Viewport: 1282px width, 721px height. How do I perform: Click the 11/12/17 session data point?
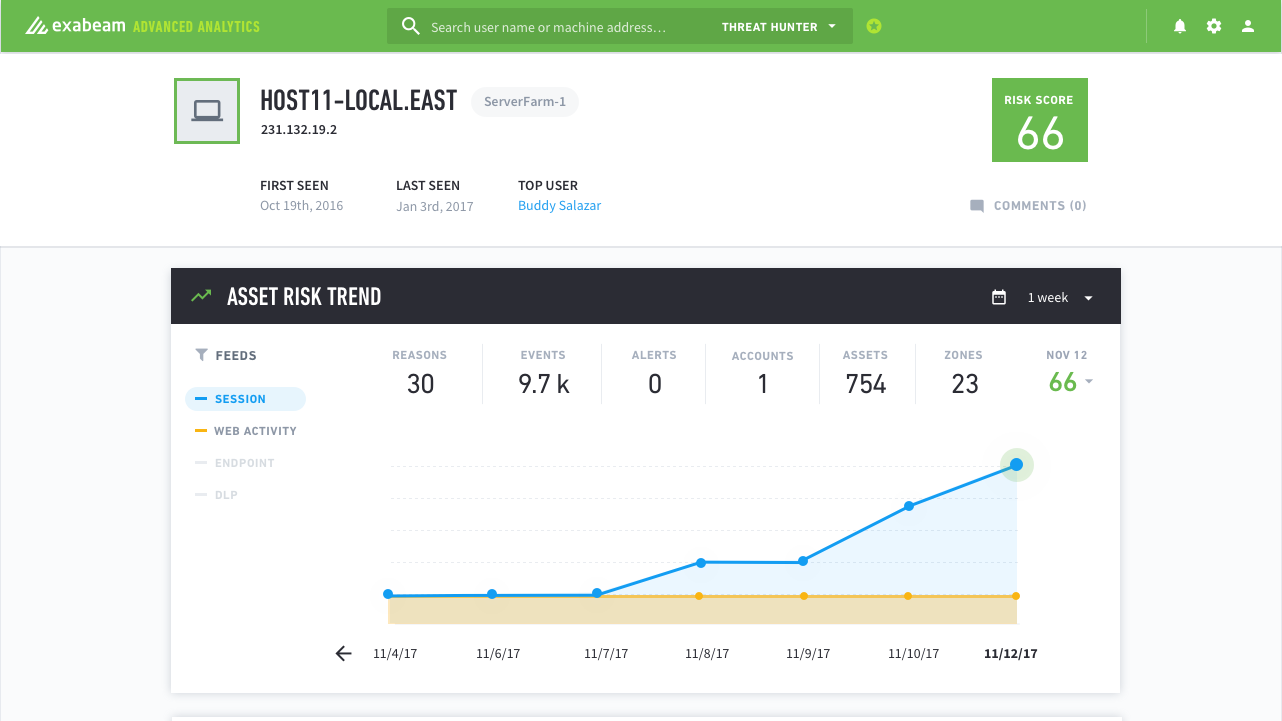tap(1016, 464)
